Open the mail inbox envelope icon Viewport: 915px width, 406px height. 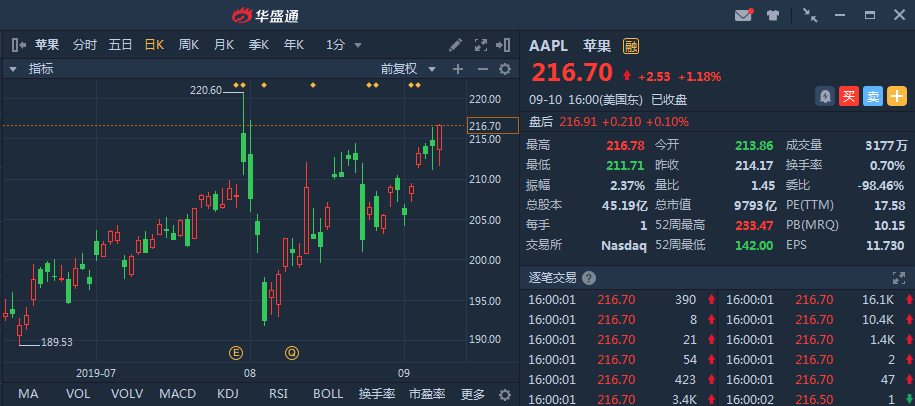coord(743,15)
